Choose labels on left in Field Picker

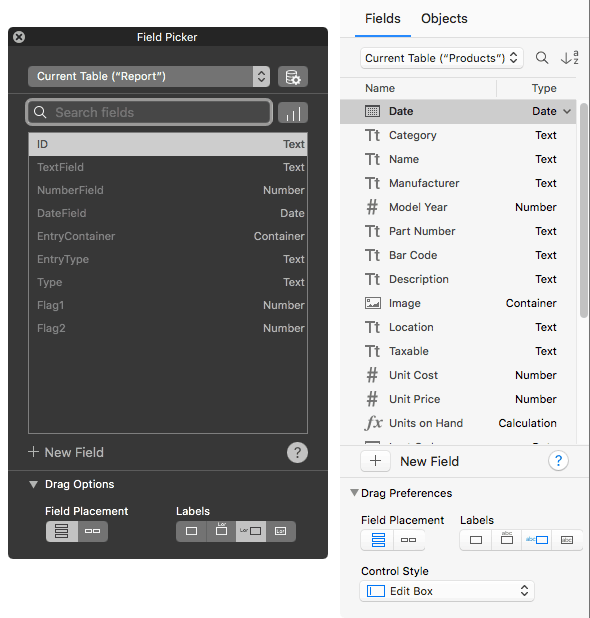pos(251,531)
